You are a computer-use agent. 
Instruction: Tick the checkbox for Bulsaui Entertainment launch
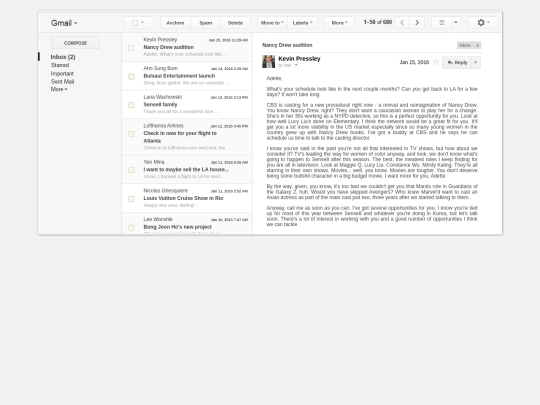131,76
